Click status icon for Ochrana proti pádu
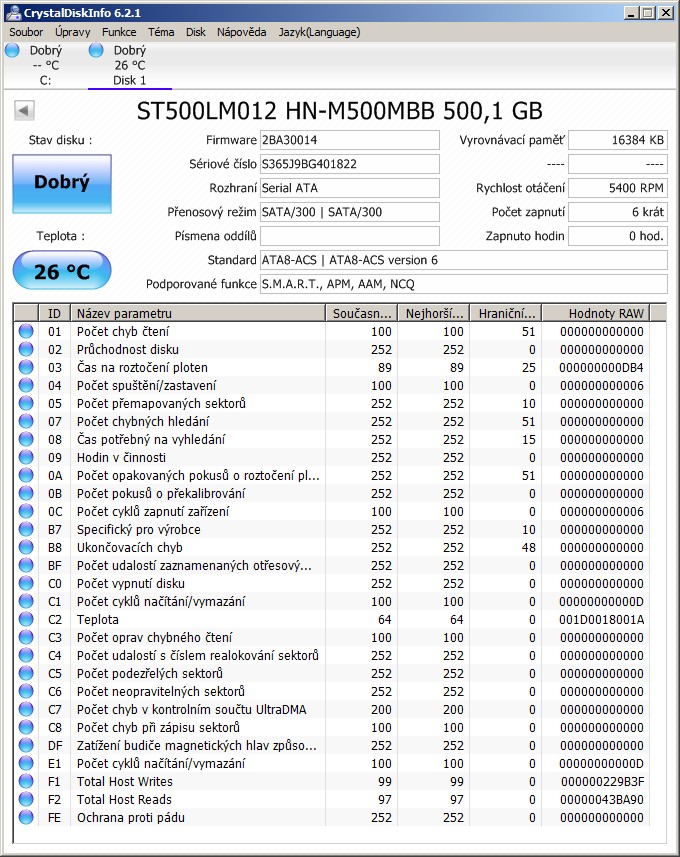 pos(26,818)
